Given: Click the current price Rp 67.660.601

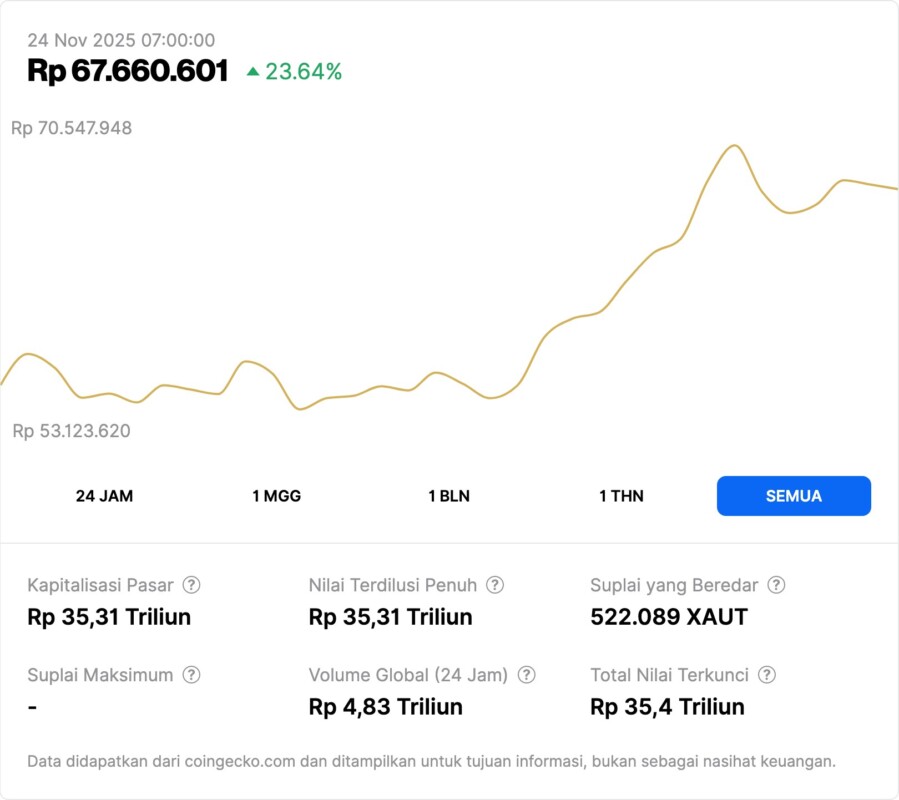Looking at the screenshot, I should point(128,71).
